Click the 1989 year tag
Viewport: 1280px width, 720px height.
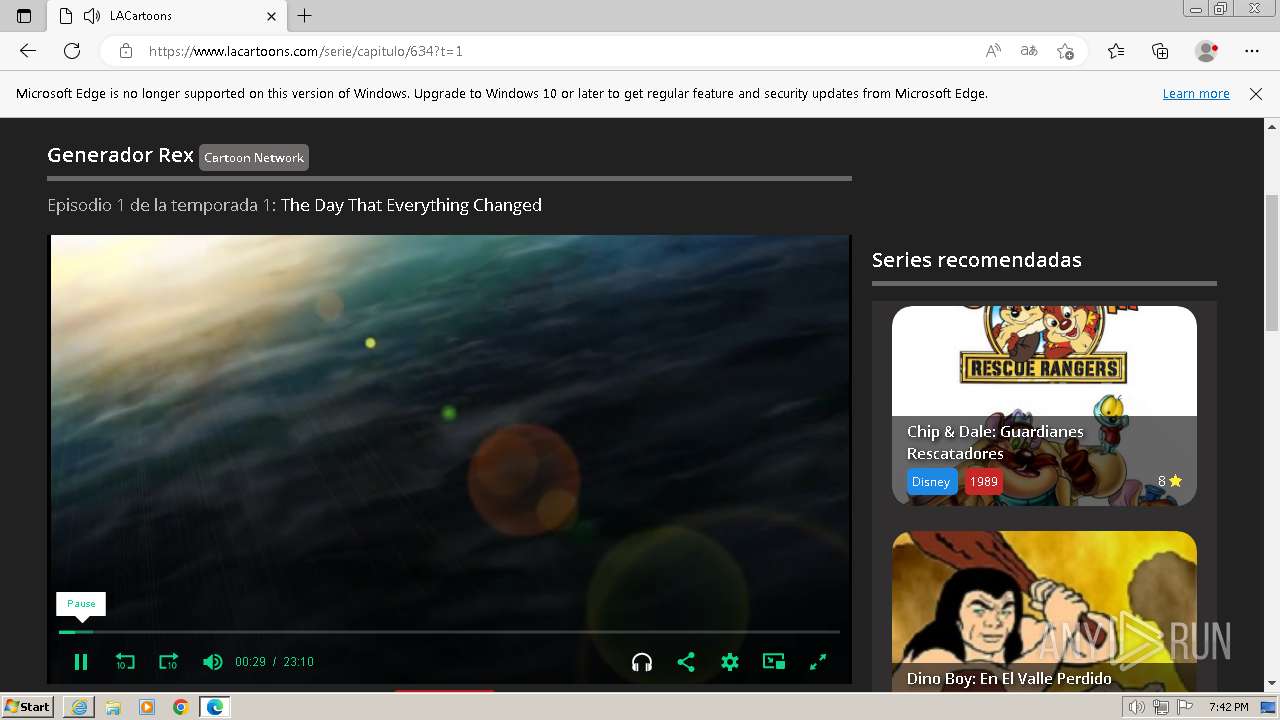point(983,482)
